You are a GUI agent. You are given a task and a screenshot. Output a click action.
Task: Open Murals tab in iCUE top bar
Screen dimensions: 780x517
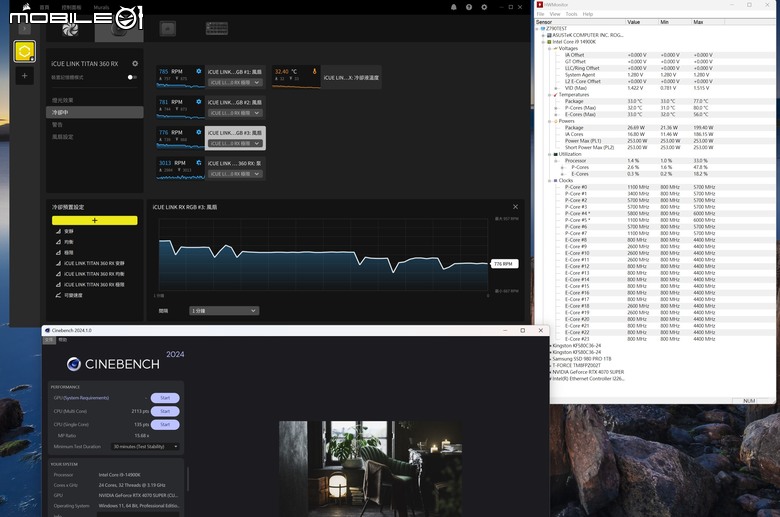coord(101,7)
